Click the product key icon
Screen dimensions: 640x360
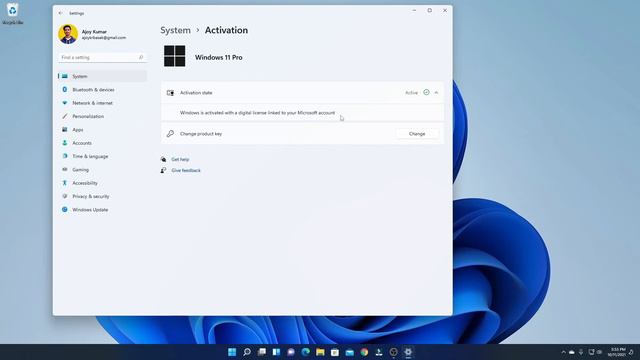[x=170, y=134]
